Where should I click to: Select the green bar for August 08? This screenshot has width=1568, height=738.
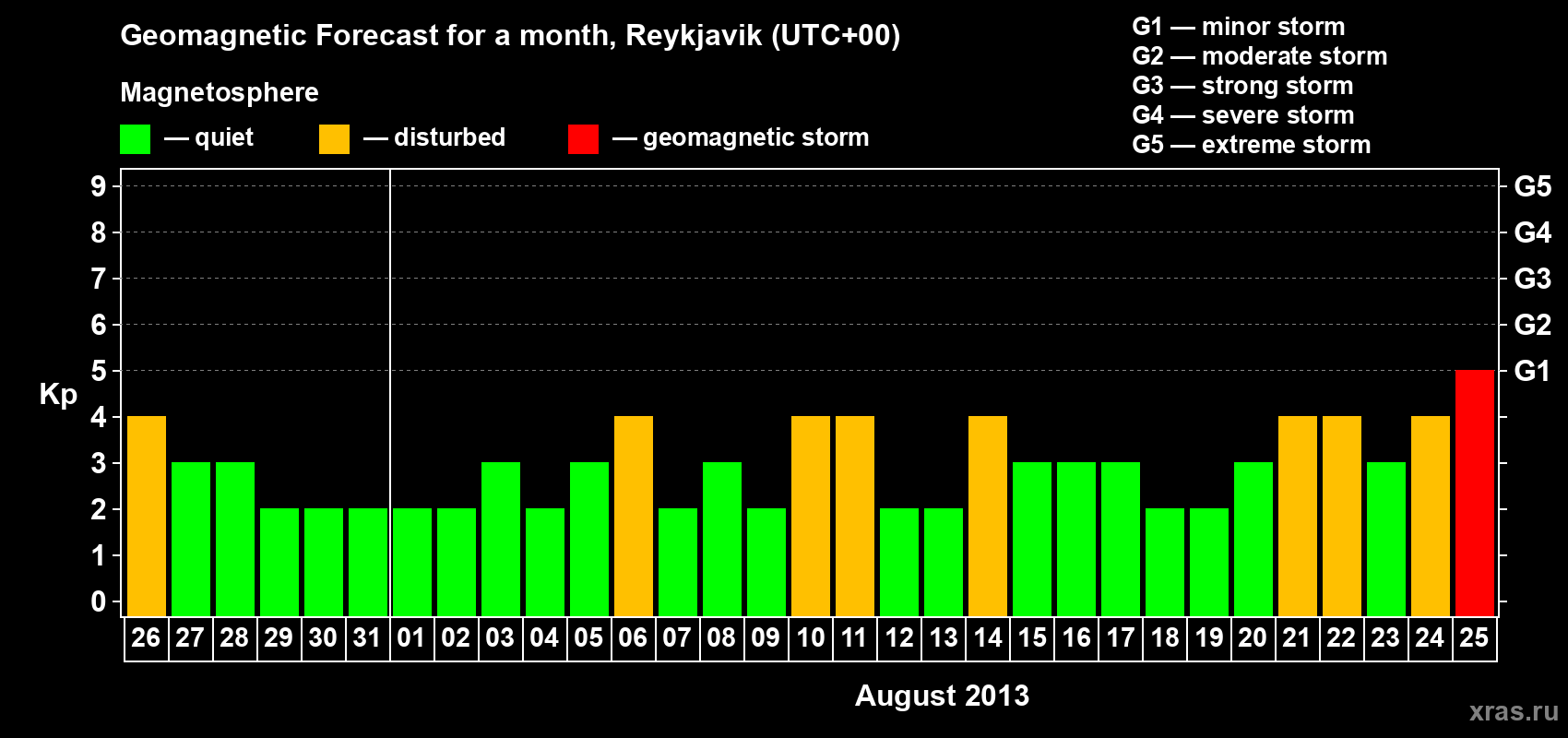pyautogui.click(x=722, y=539)
